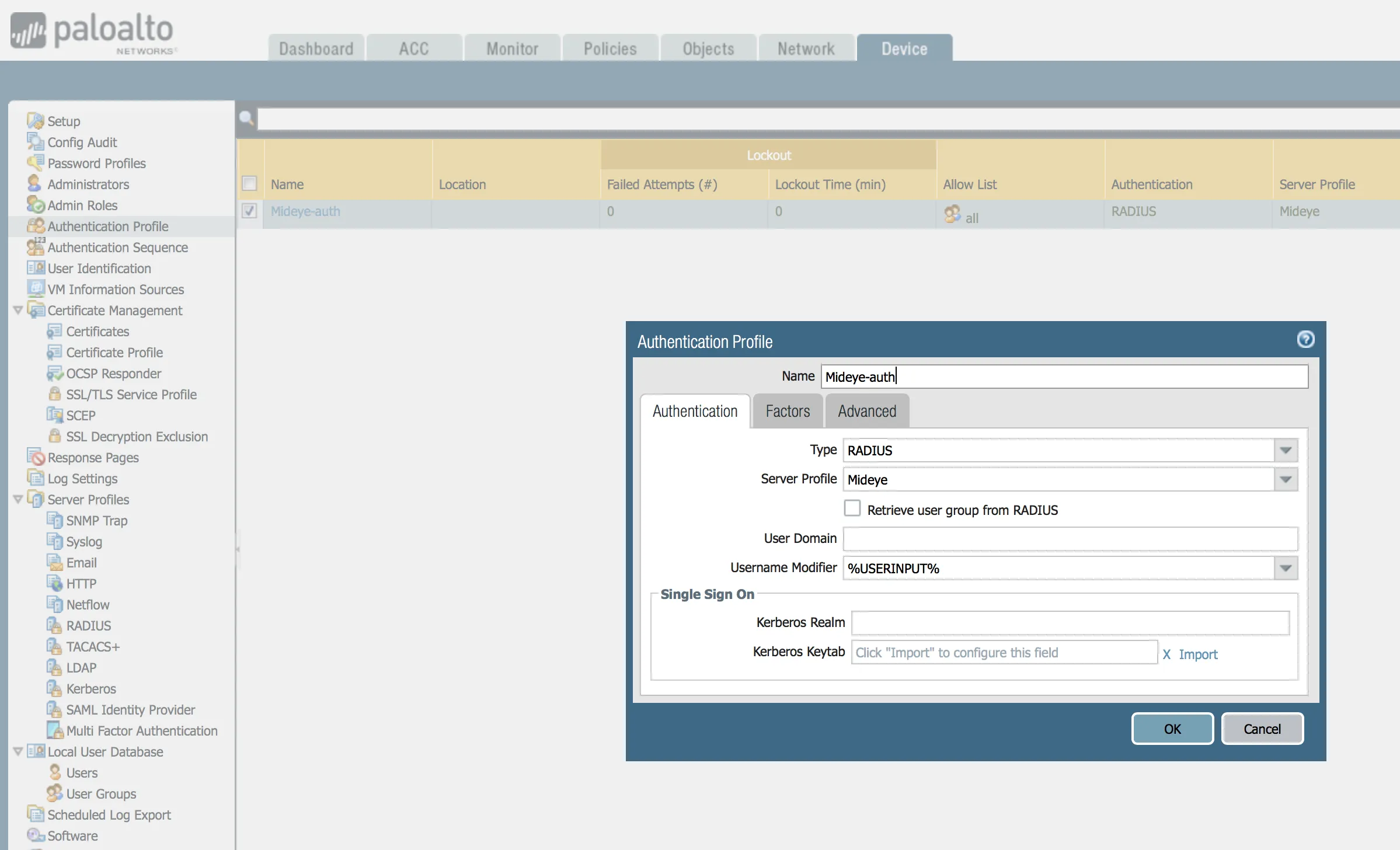This screenshot has width=1400, height=850.
Task: Select SNMP Trap under Server Profiles
Action: [x=96, y=520]
